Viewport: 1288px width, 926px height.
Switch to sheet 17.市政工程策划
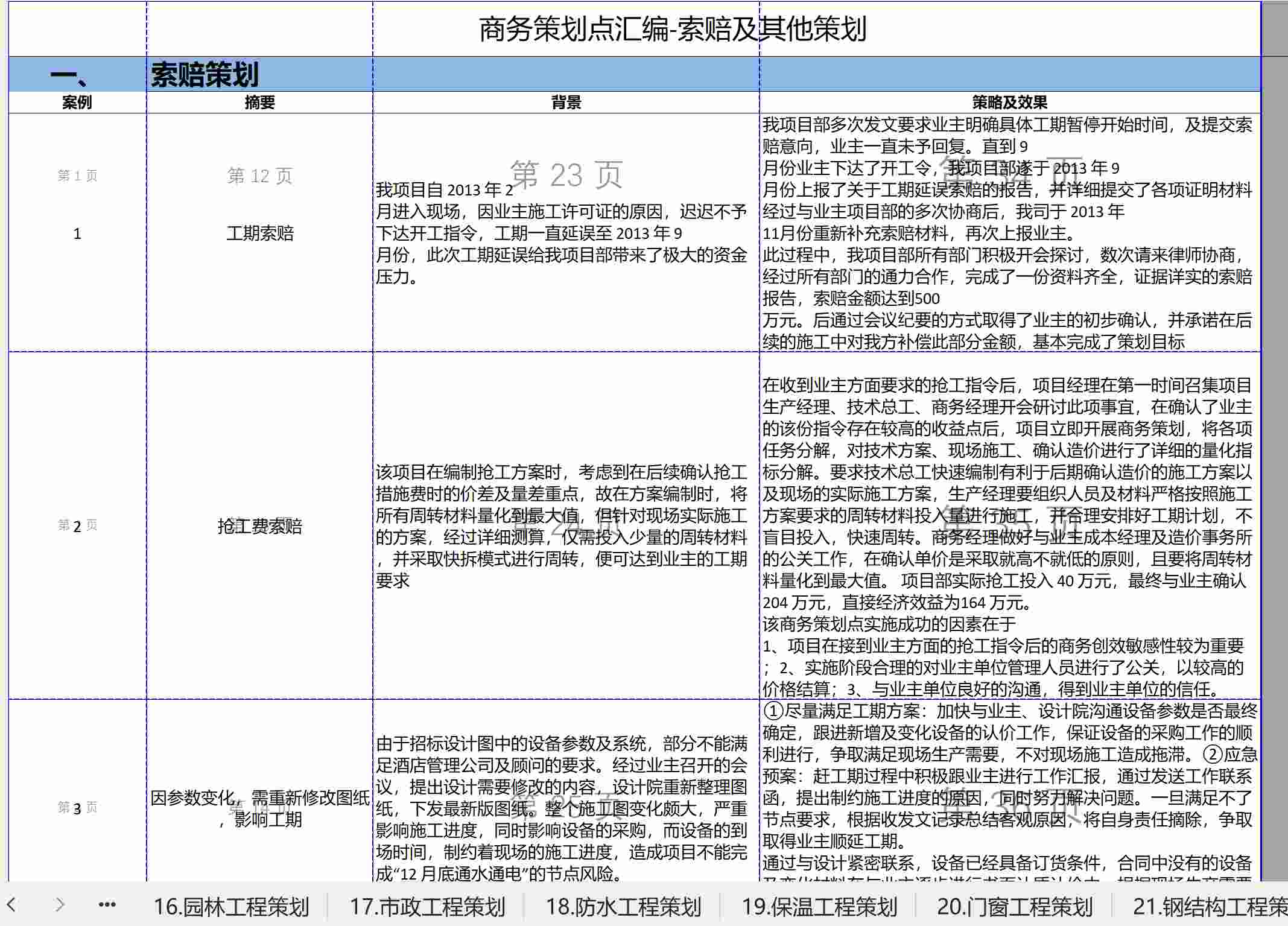pyautogui.click(x=427, y=906)
